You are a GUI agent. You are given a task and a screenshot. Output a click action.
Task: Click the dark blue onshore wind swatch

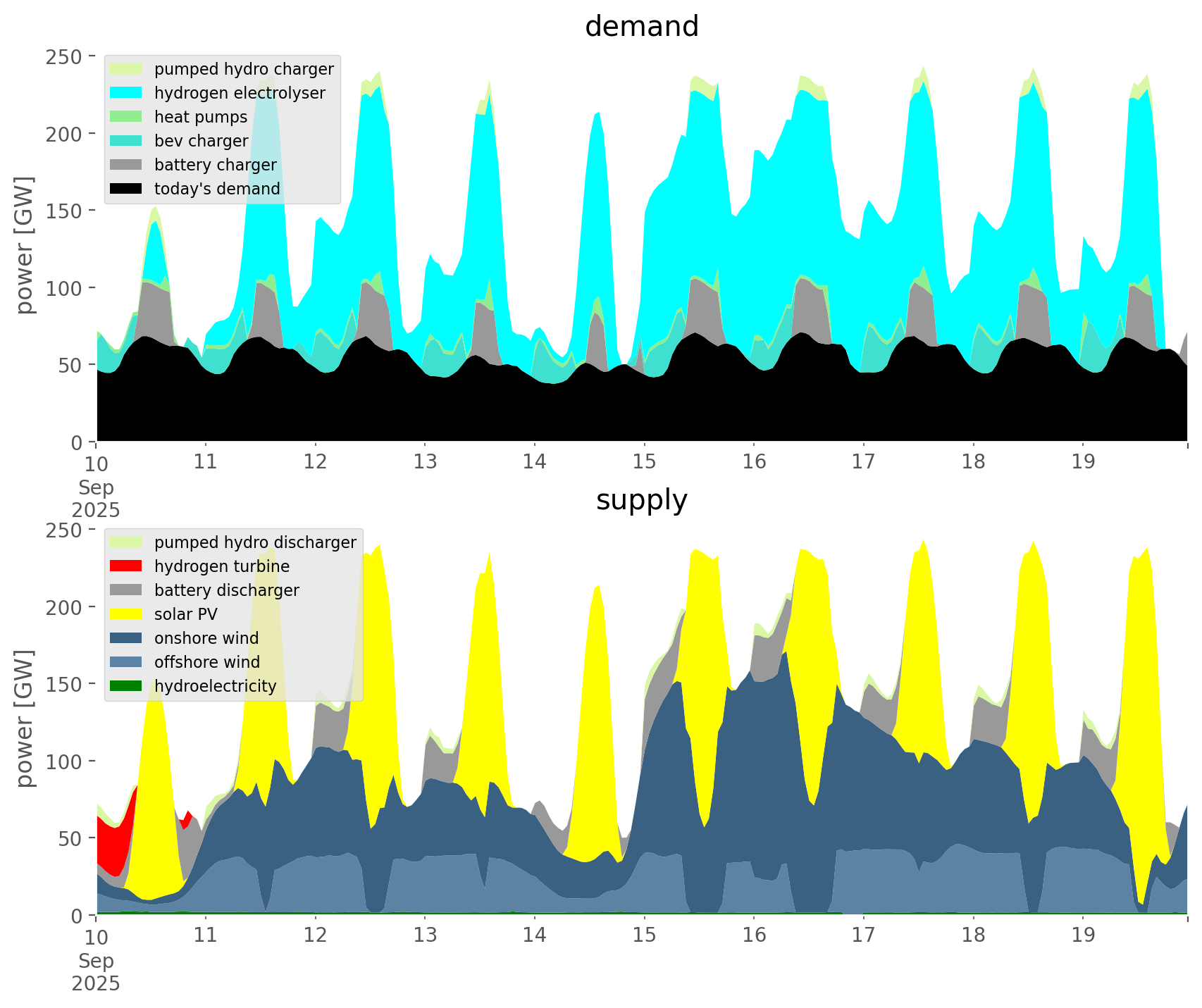126,638
